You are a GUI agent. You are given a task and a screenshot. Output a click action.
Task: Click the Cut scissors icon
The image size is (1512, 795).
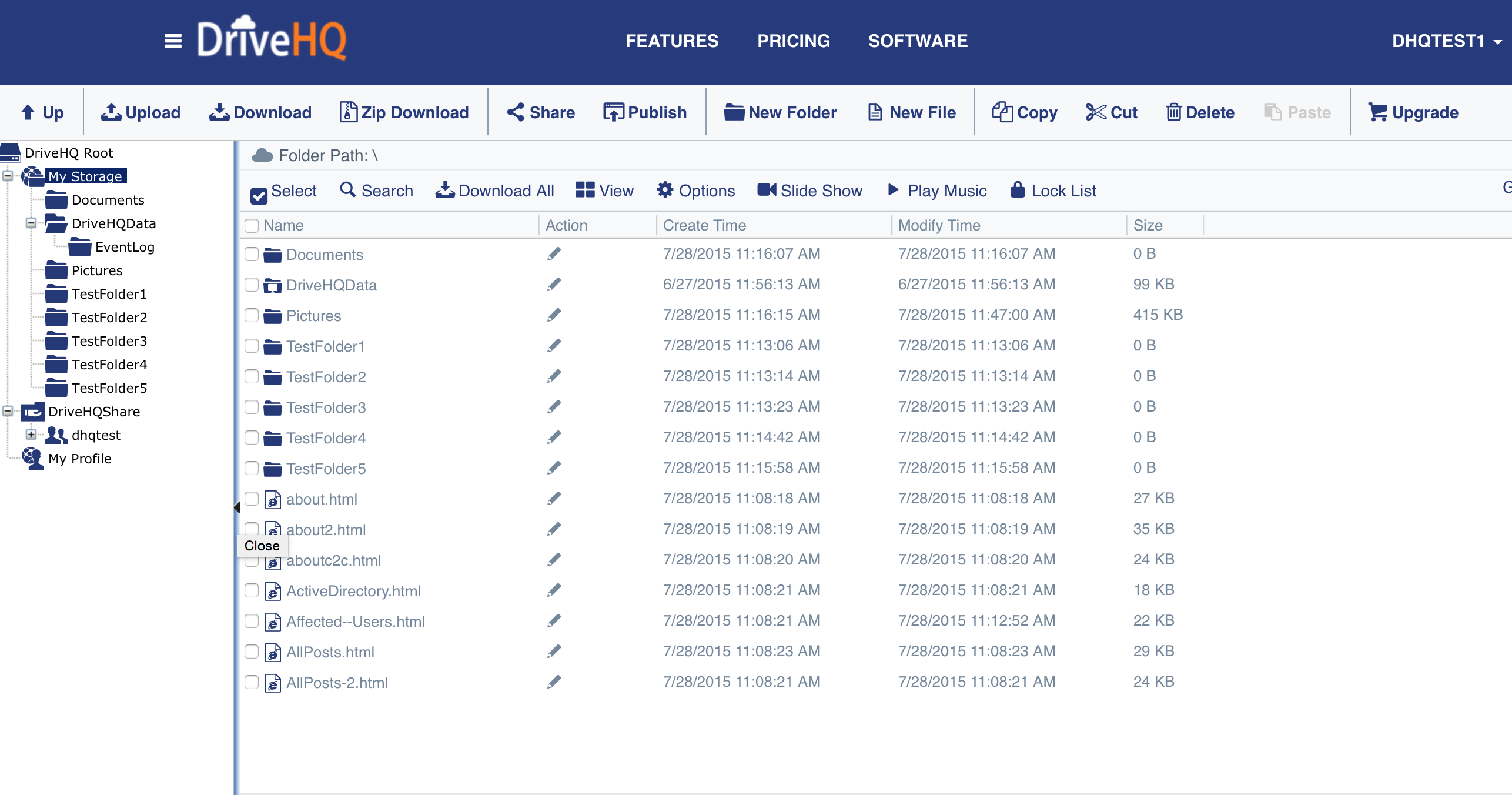[1096, 112]
